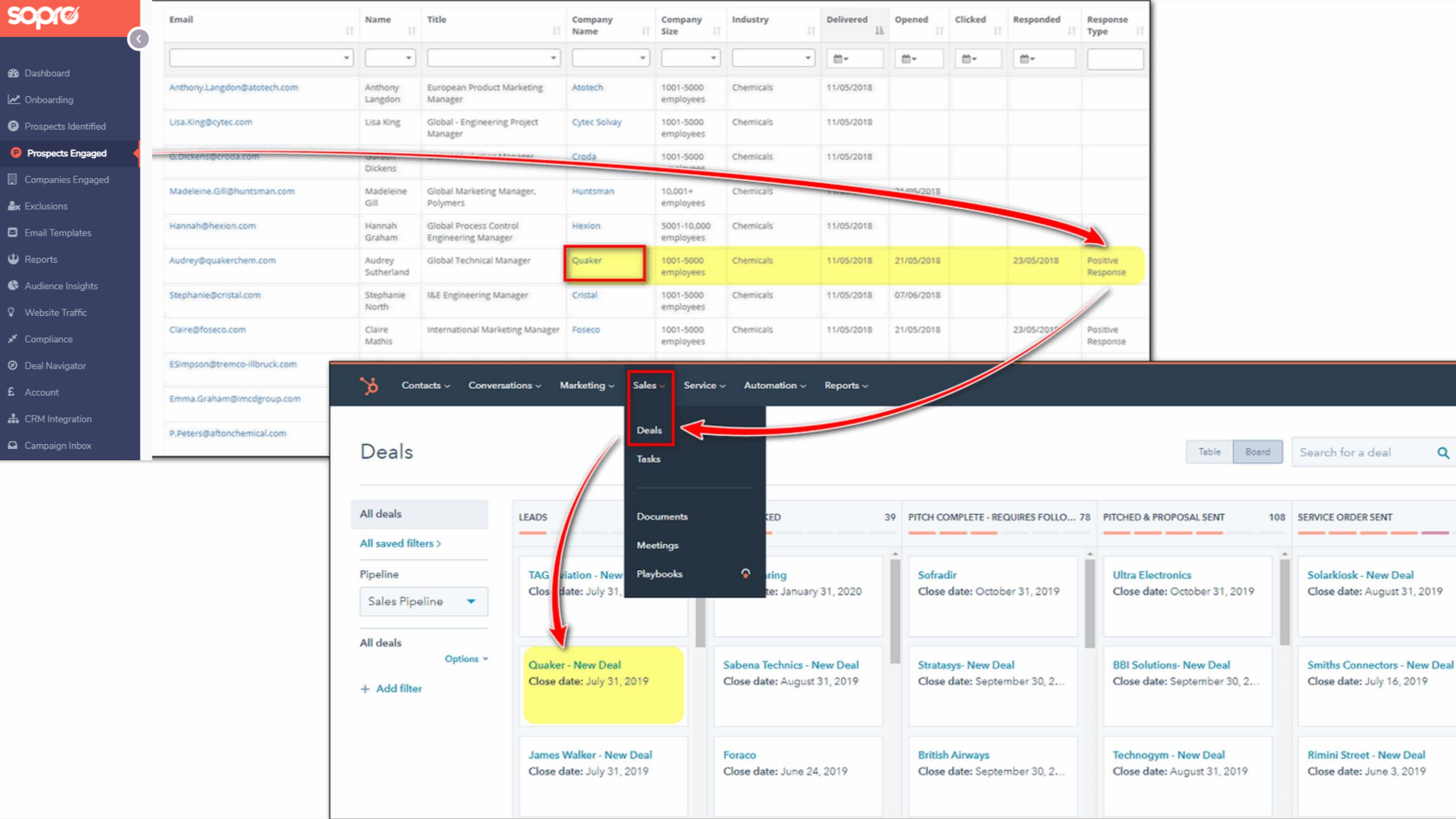Viewport: 1456px width, 819px height.
Task: Select the Email Templates sidebar icon
Action: pyautogui.click(x=13, y=232)
